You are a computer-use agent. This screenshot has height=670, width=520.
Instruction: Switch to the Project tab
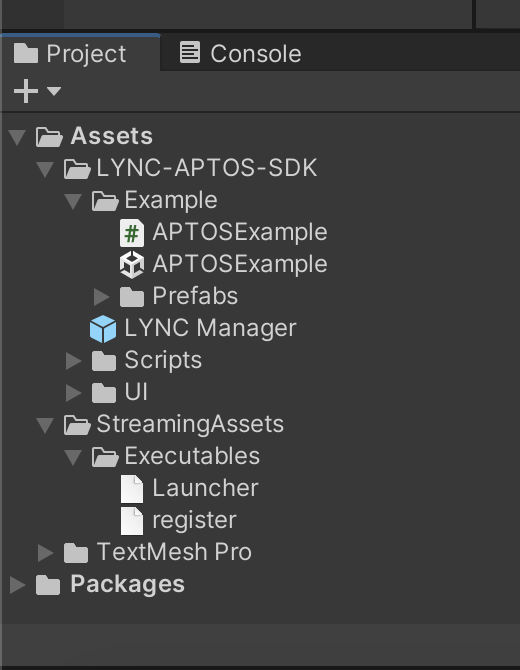pyautogui.click(x=70, y=53)
